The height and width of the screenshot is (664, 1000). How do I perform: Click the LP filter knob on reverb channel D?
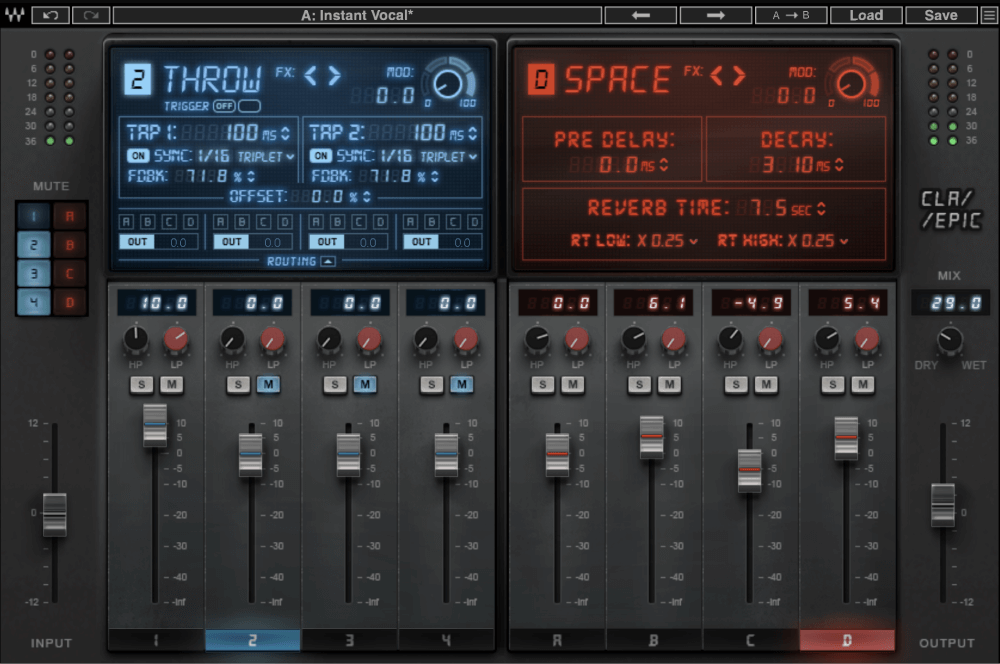pyautogui.click(x=867, y=339)
